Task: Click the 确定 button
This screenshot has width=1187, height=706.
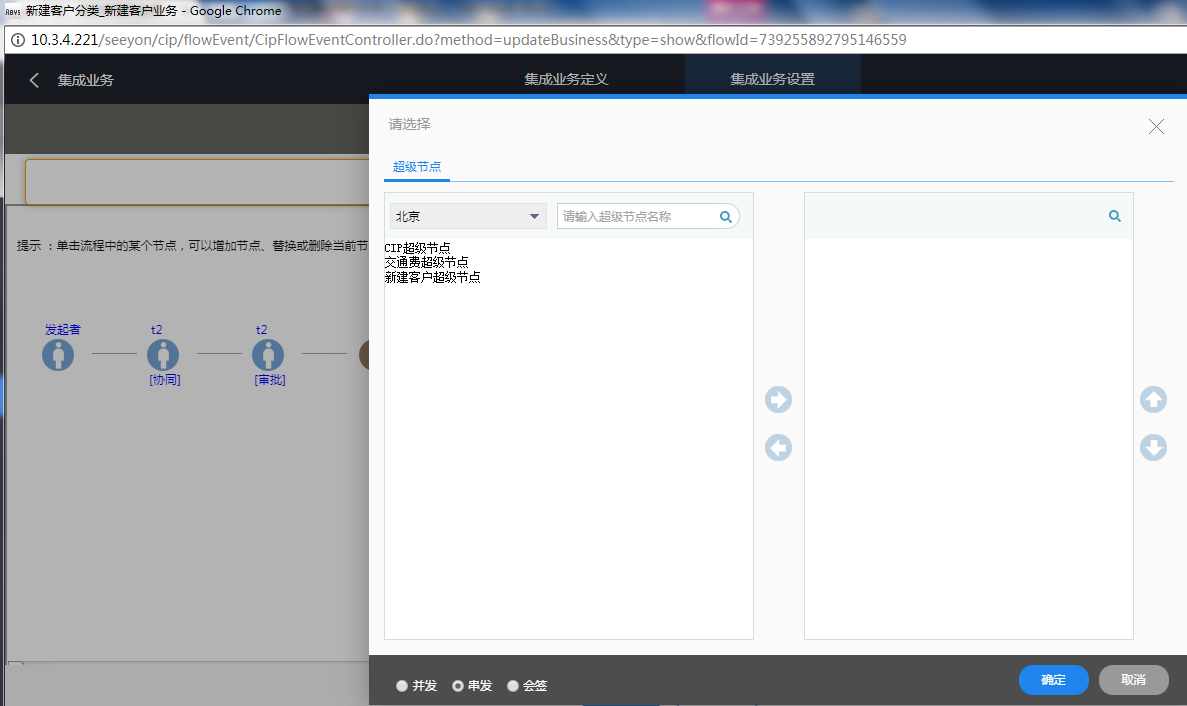Action: click(1053, 680)
